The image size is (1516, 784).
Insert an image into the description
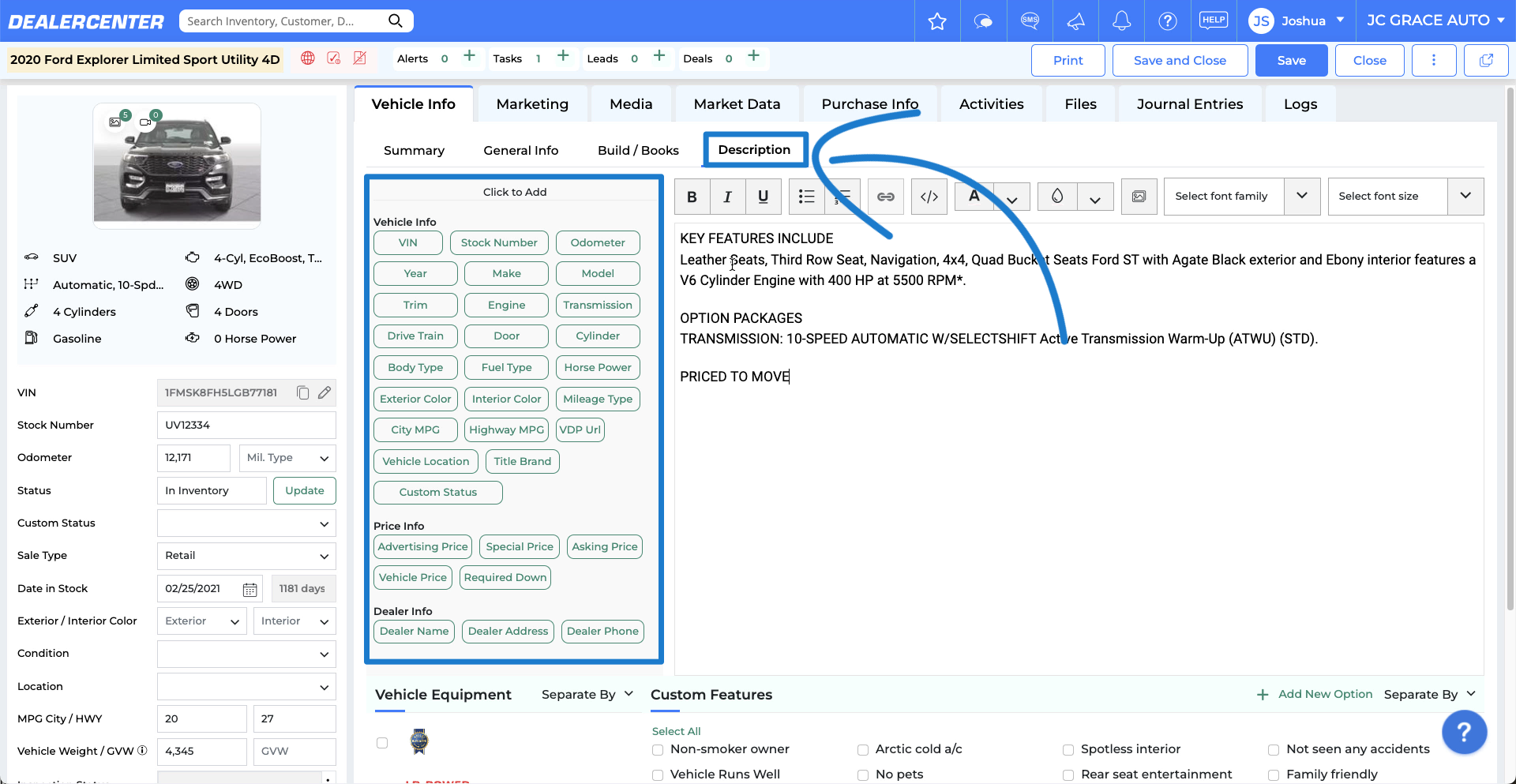[1139, 197]
